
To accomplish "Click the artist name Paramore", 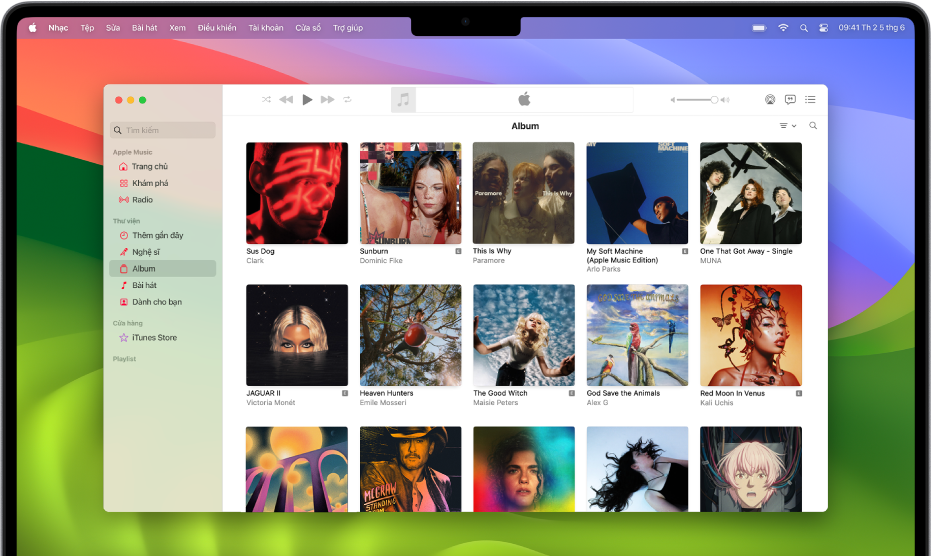I will click(x=489, y=260).
